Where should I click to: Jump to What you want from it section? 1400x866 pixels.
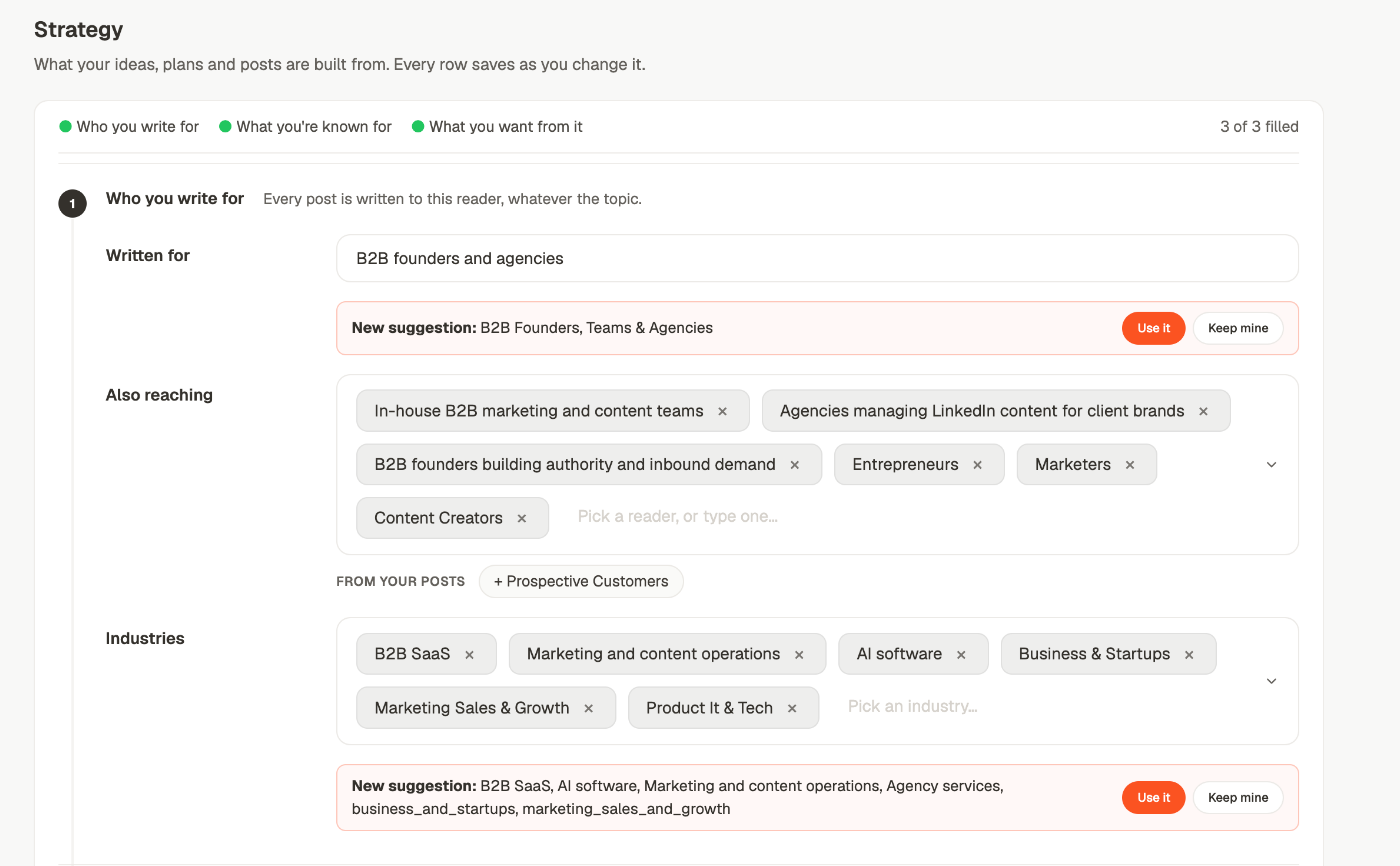coord(497,127)
